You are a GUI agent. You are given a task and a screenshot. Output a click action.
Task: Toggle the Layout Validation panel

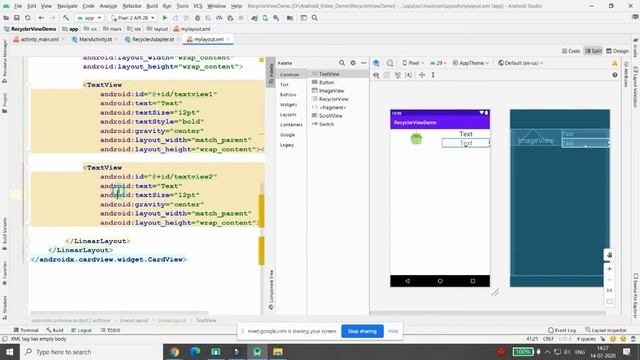tap(636, 87)
